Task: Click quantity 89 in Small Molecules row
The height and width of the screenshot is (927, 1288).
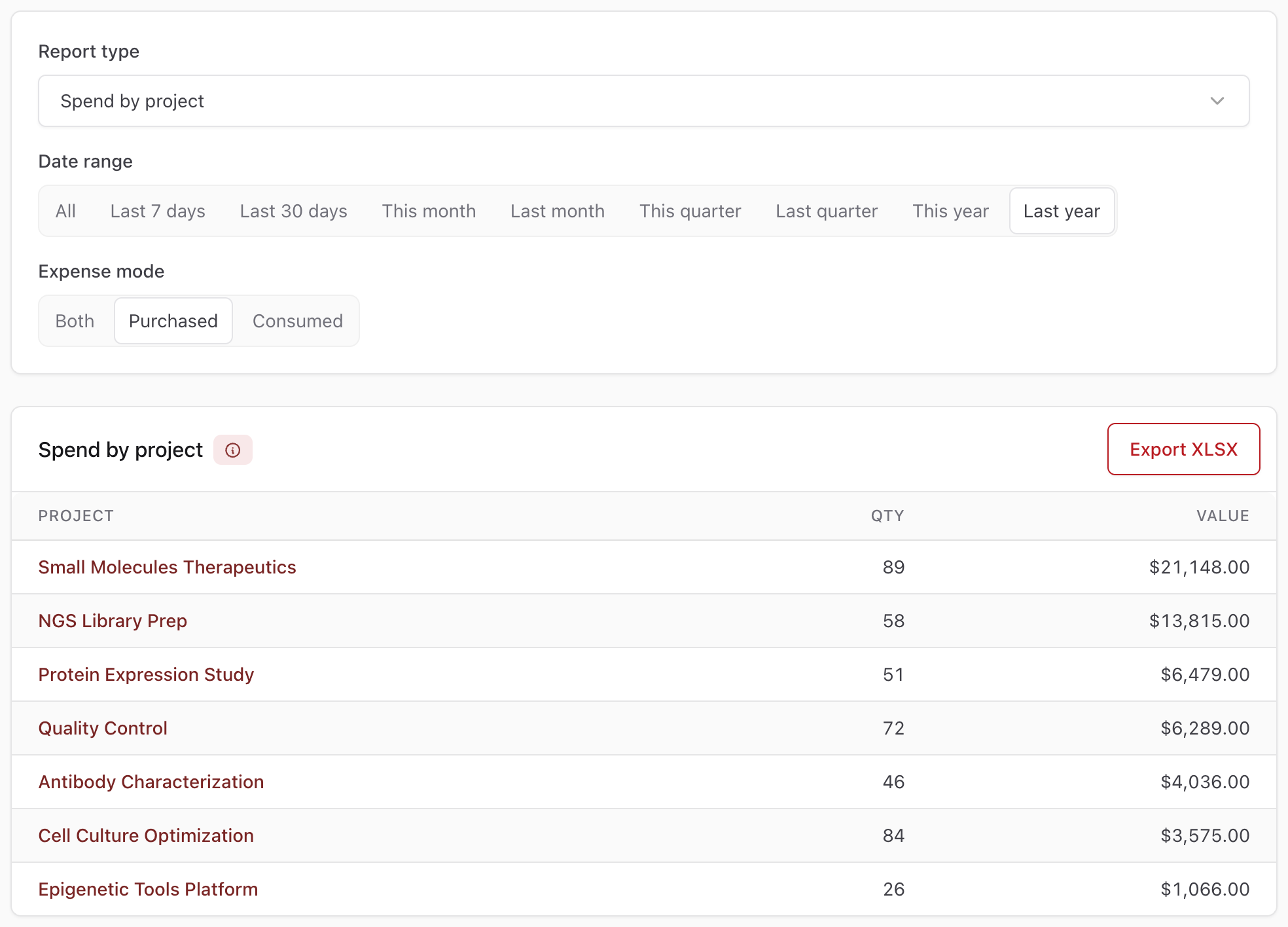Action: click(x=893, y=567)
